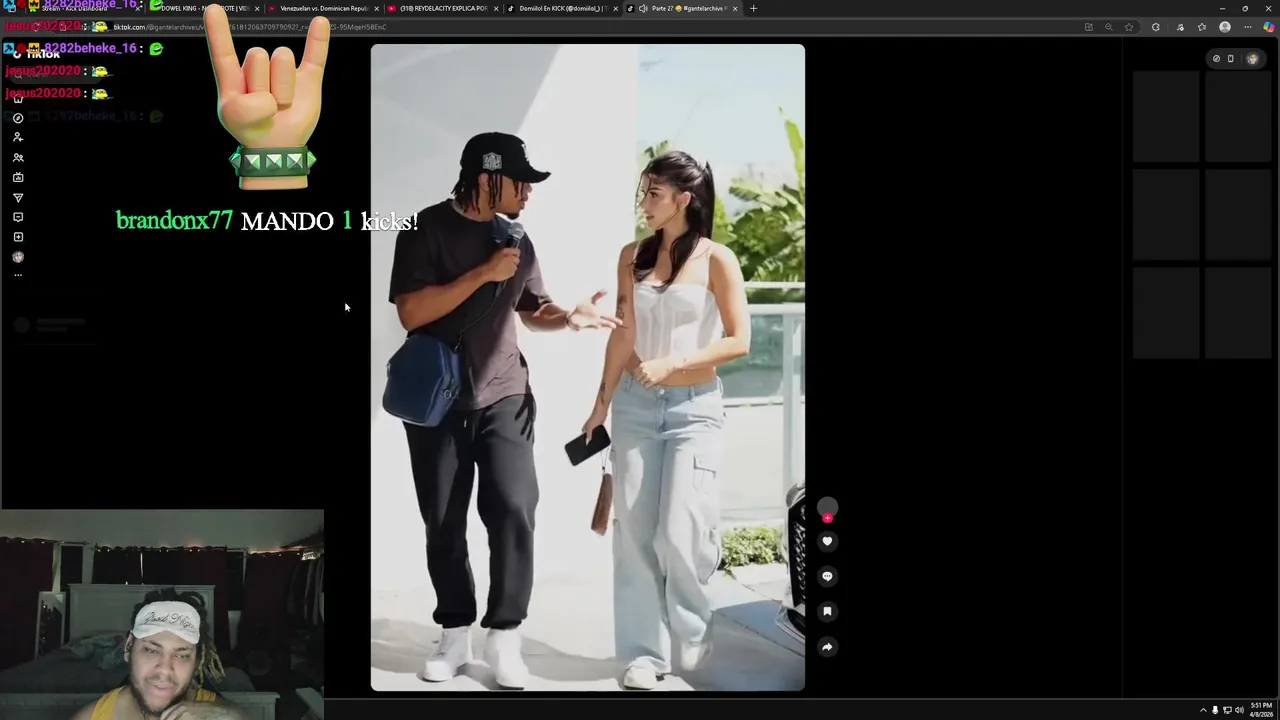Image resolution: width=1280 pixels, height=720 pixels.
Task: Close the Domiilol En KICK tab
Action: (x=616, y=8)
